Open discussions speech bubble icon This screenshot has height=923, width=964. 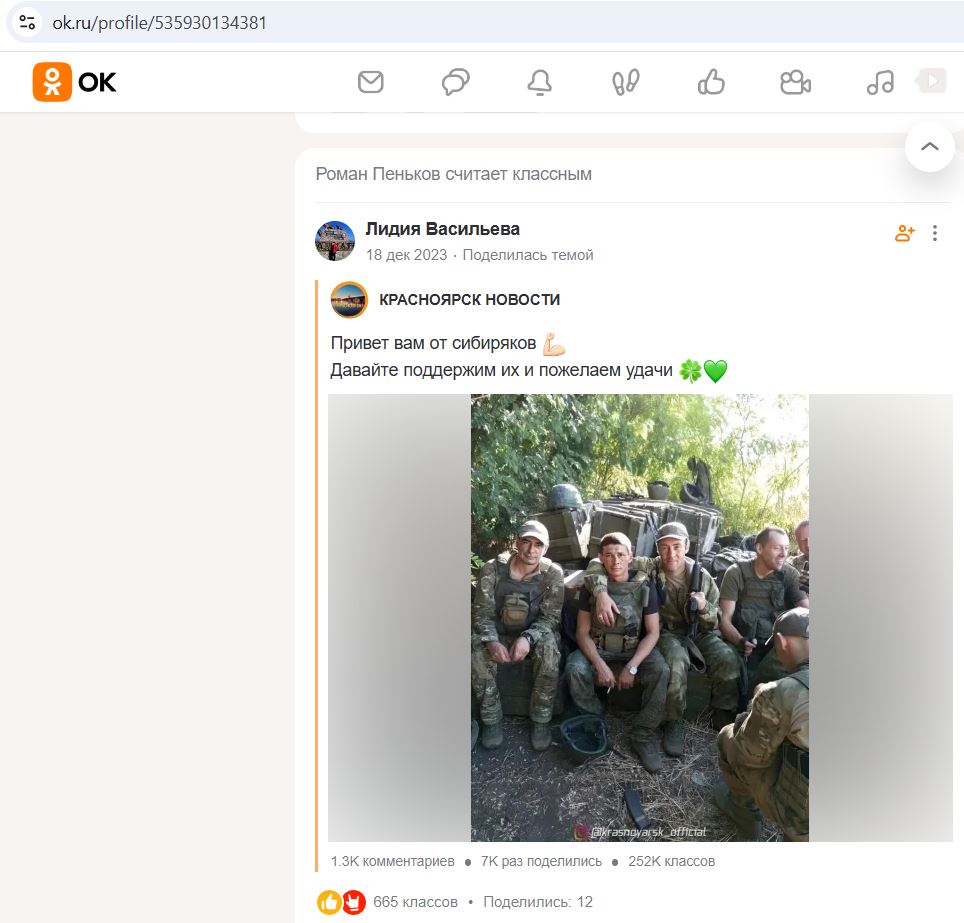(x=456, y=82)
